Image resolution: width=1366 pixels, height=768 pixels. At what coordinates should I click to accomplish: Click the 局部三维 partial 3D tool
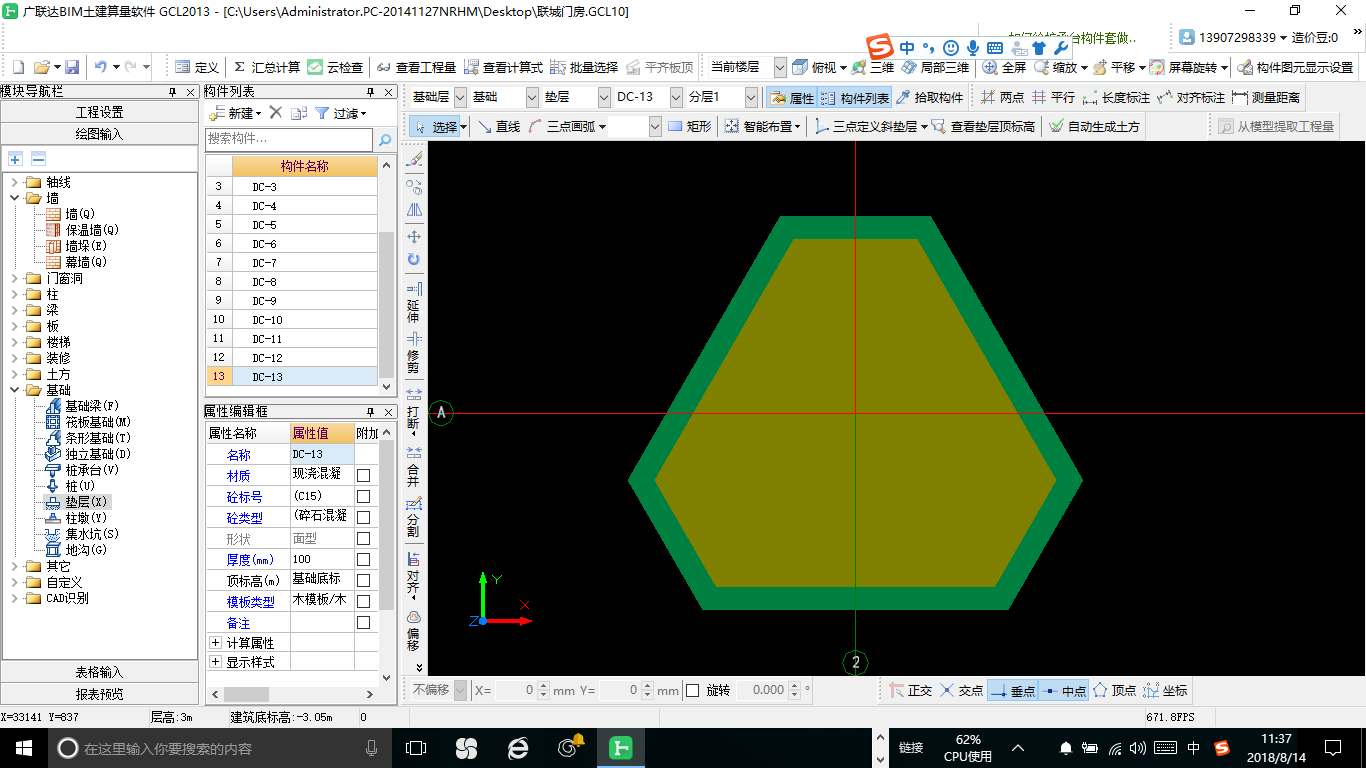pos(935,67)
